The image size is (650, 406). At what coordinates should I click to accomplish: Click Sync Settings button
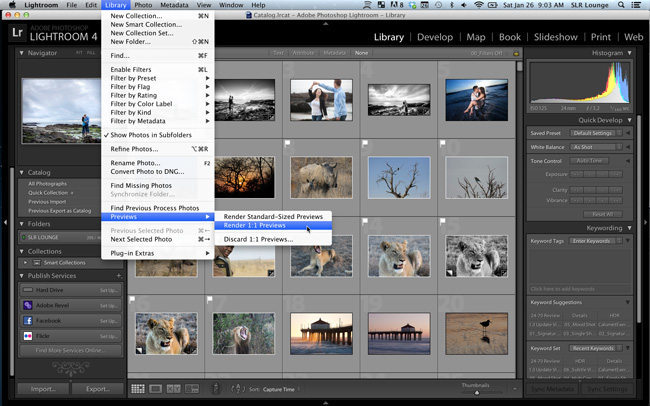click(x=606, y=389)
